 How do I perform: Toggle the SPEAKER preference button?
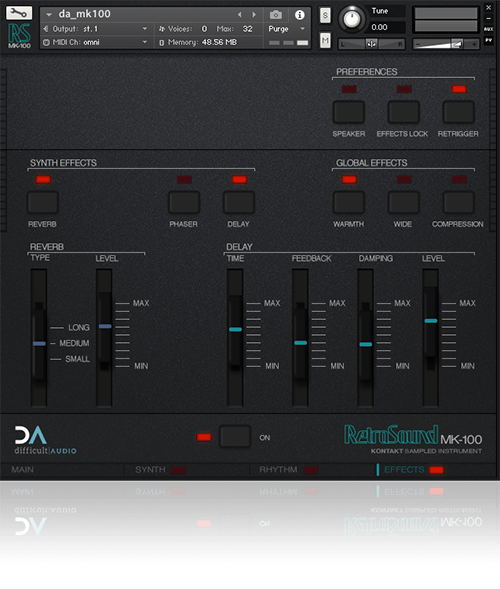coord(349,112)
